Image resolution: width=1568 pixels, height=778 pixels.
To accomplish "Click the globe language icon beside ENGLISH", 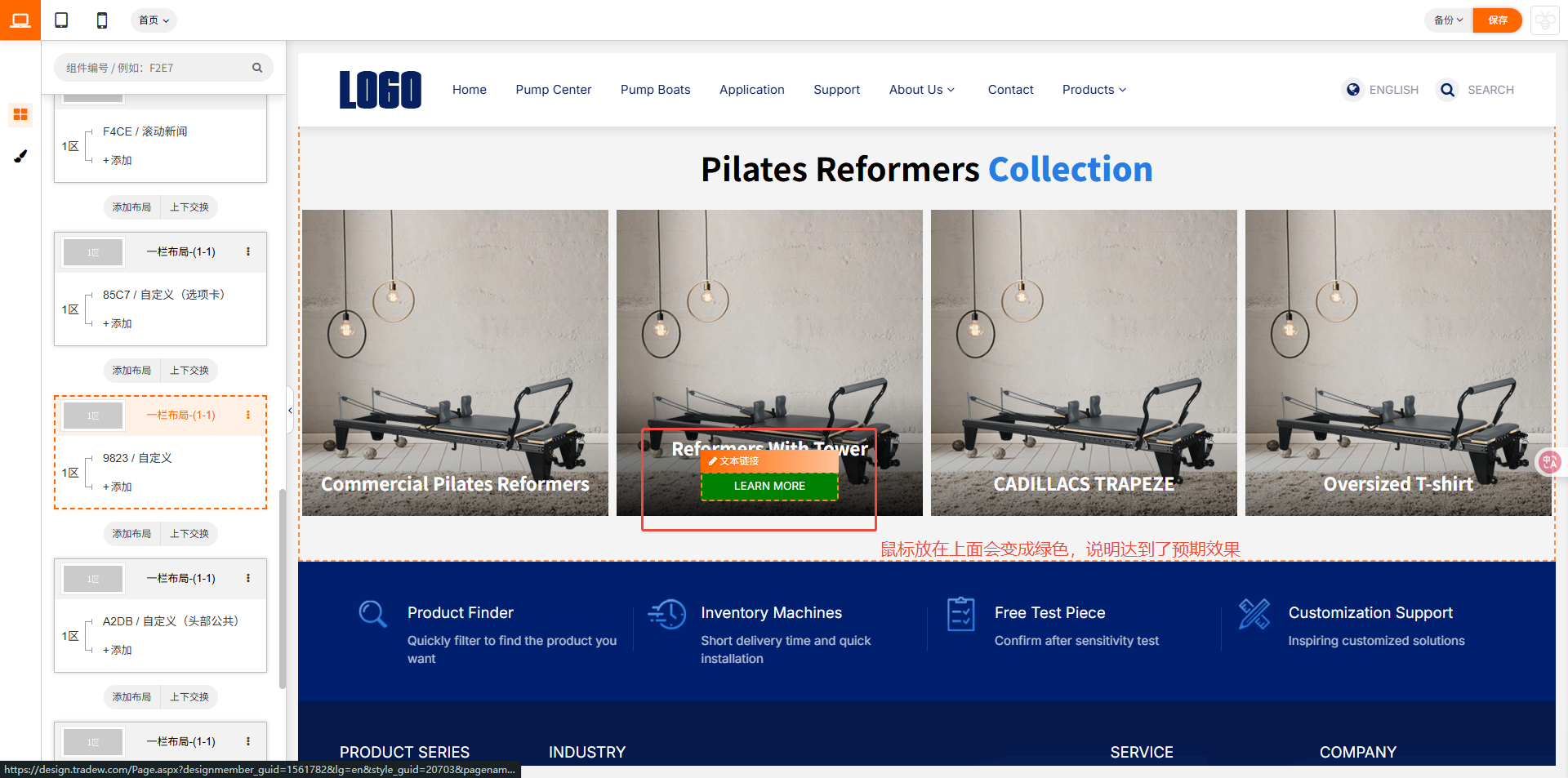I will tap(1353, 90).
